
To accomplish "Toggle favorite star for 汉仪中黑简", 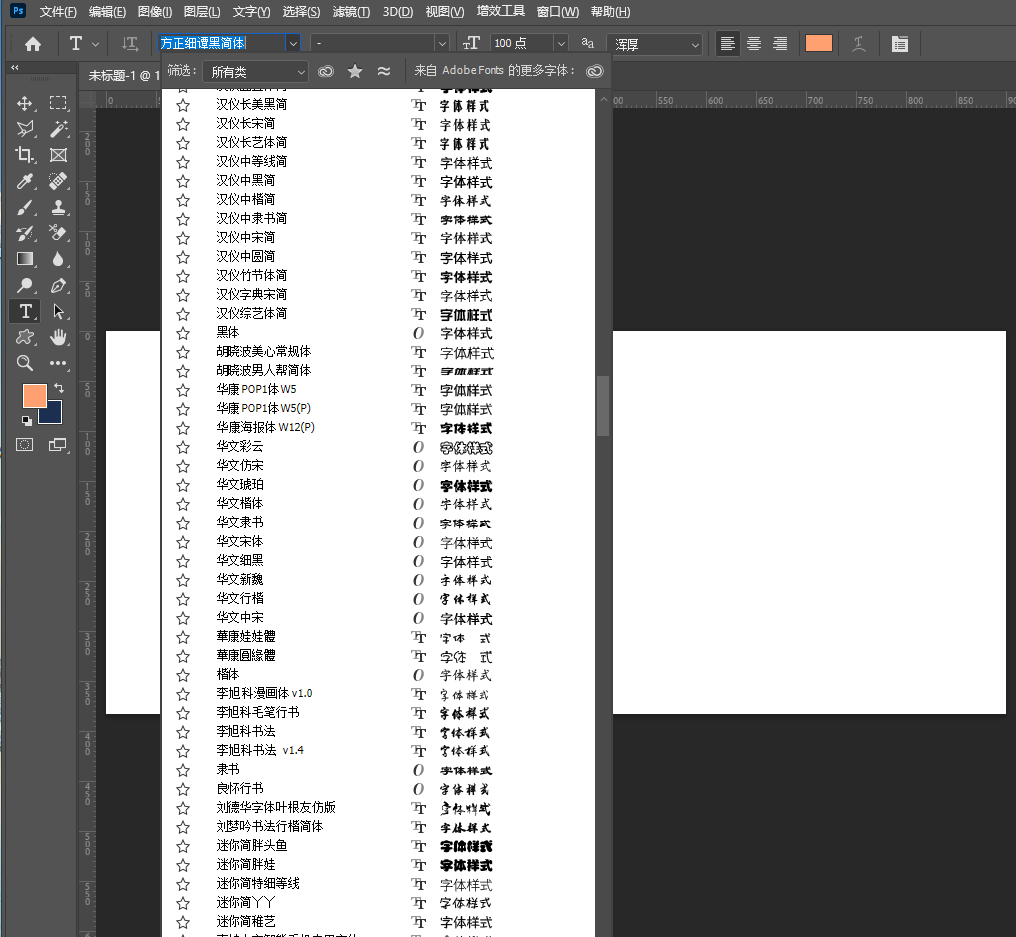I will pyautogui.click(x=183, y=181).
